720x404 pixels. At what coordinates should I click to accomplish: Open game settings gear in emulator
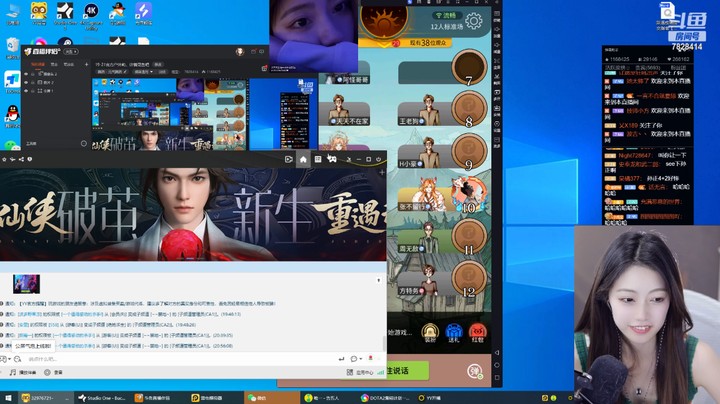pyautogui.click(x=473, y=21)
